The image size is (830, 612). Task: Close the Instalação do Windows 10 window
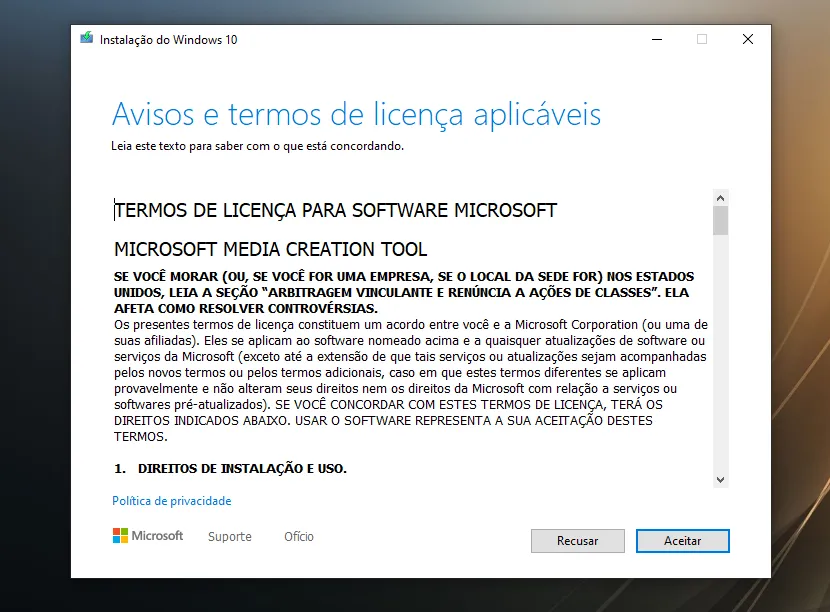click(748, 39)
